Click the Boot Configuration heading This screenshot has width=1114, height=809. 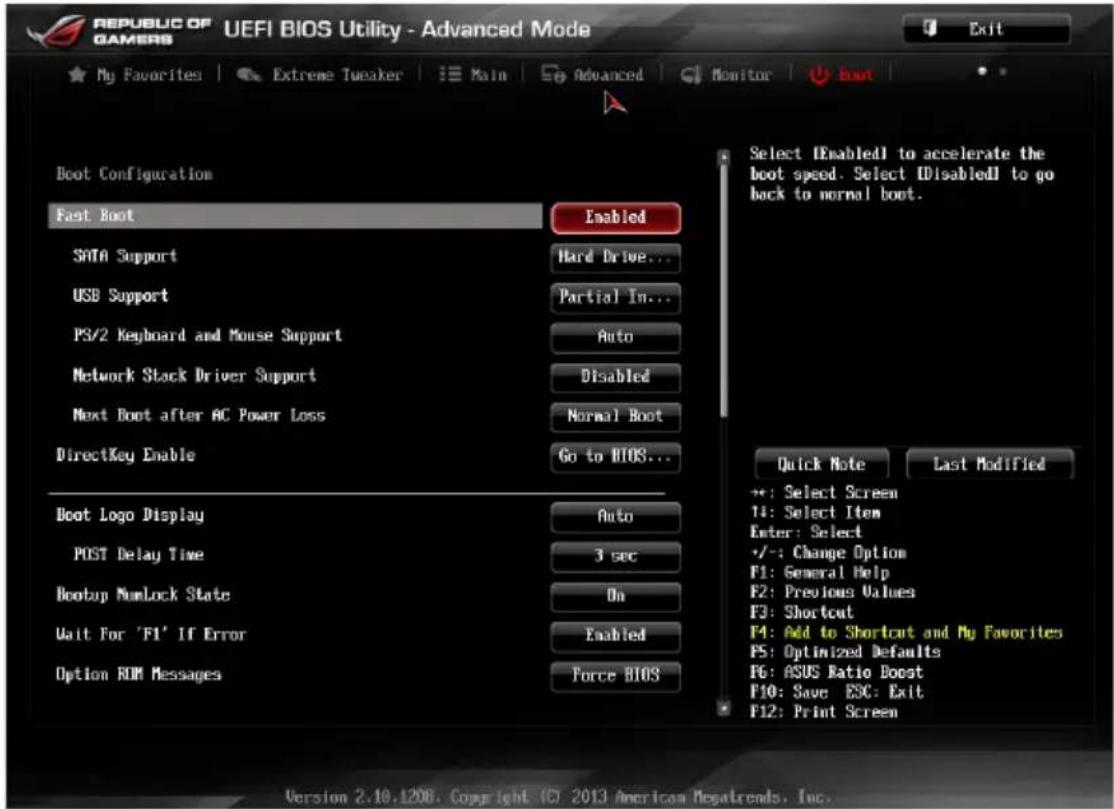point(134,174)
